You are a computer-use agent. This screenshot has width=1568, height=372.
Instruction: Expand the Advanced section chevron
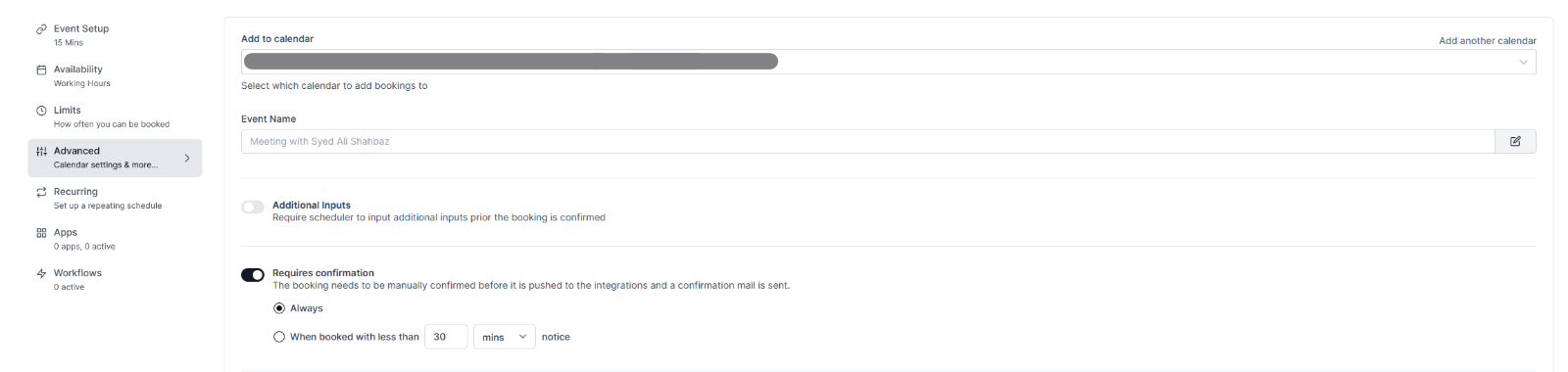[x=187, y=158]
